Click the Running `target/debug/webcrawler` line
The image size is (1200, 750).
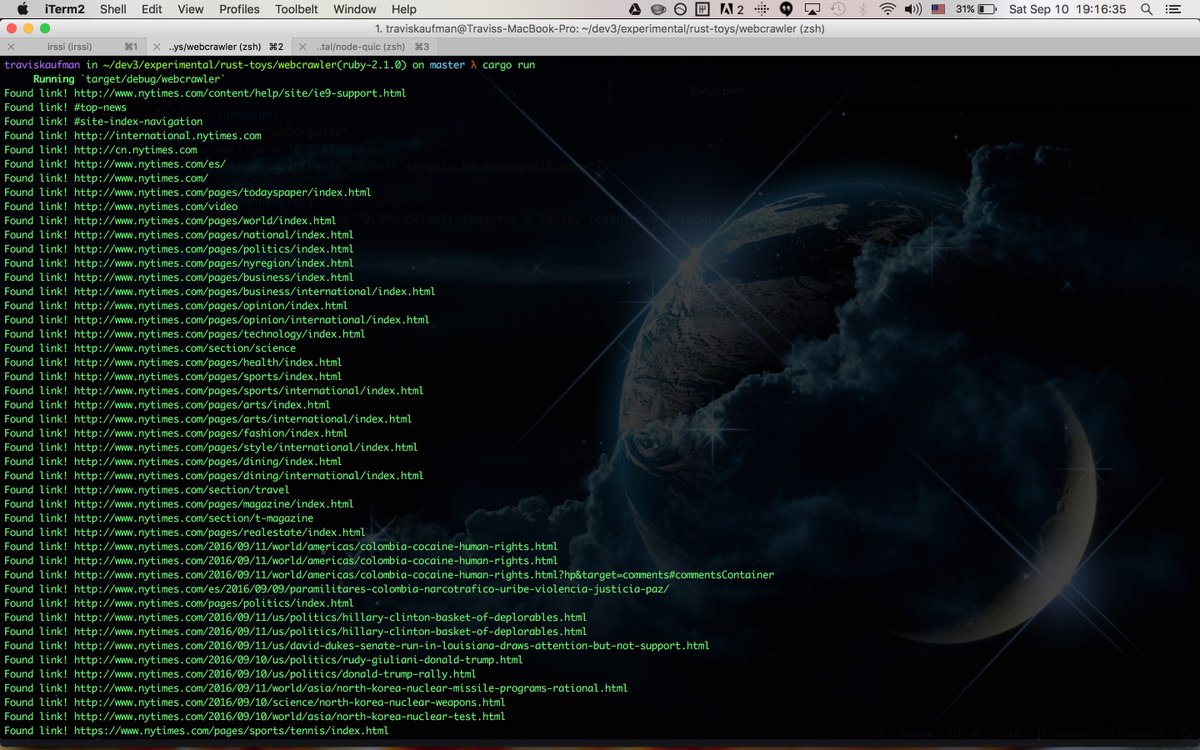[x=128, y=79]
